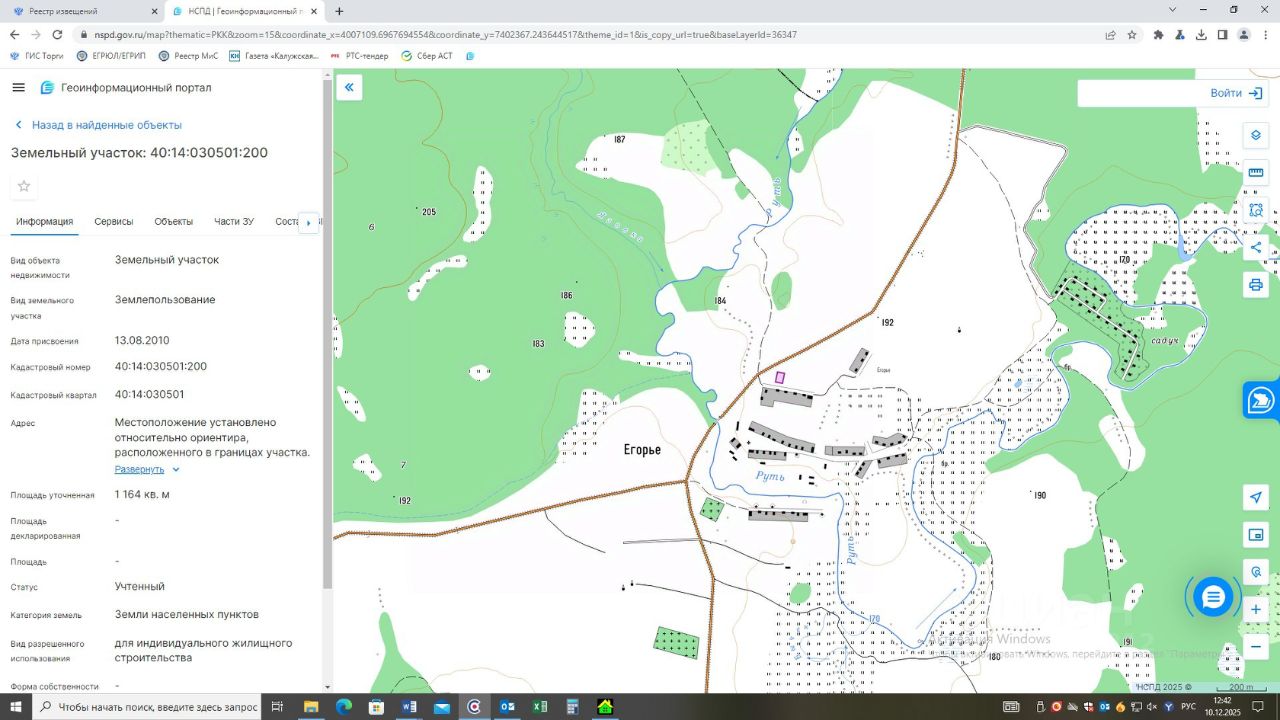
Task: Add the land plot to favorites with the star
Action: (x=24, y=186)
